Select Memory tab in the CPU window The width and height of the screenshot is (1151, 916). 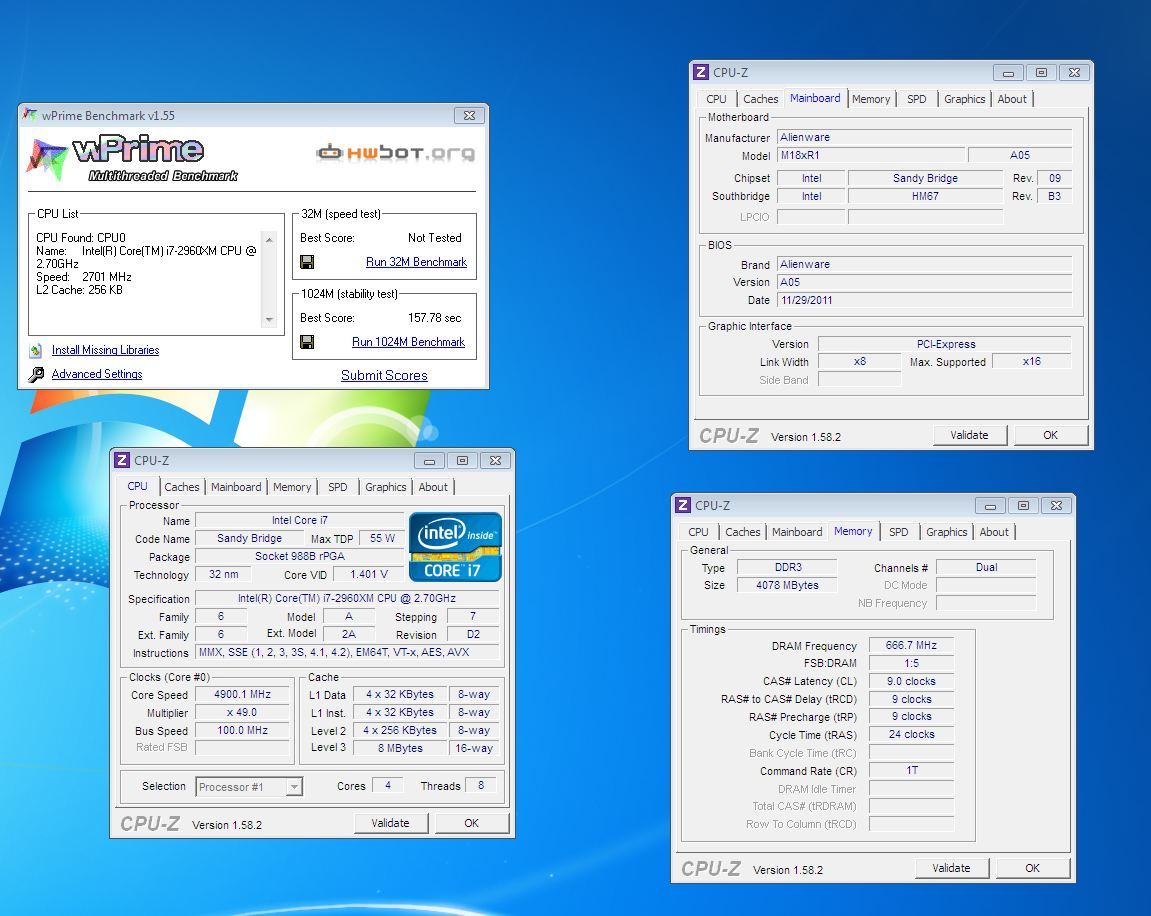click(x=291, y=487)
